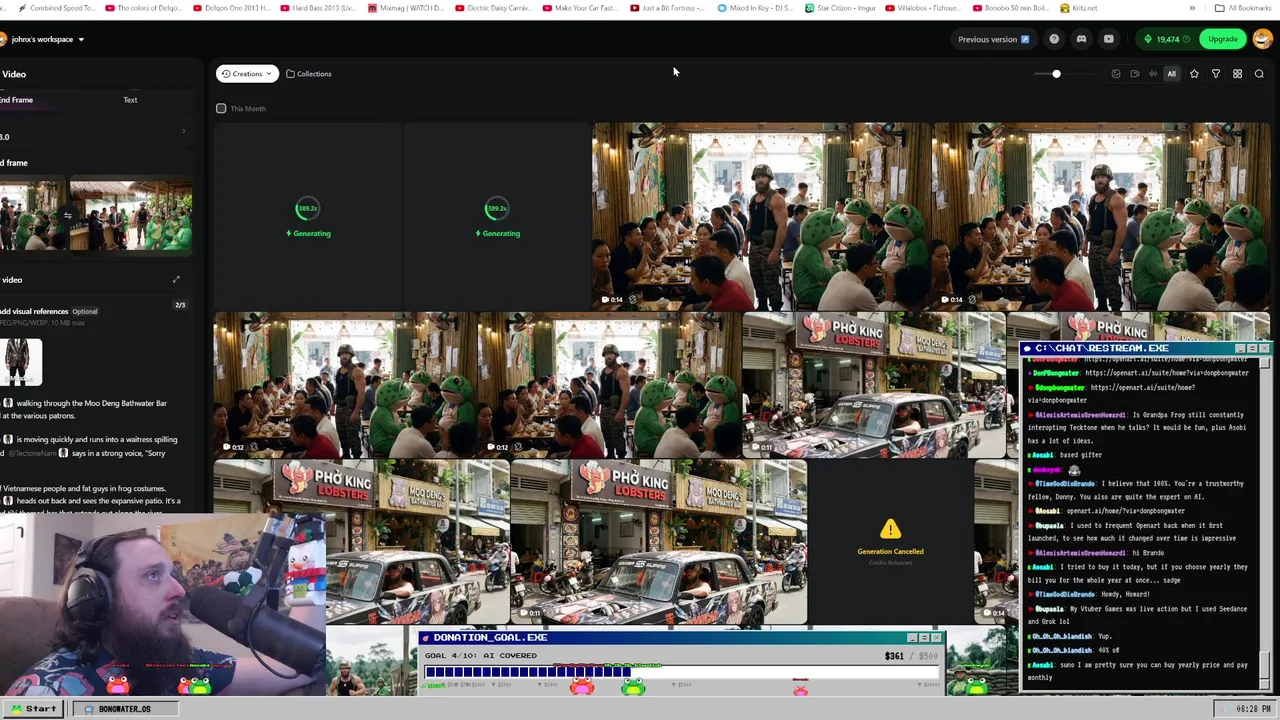Screen dimensions: 1280x720
Task: Open the Creations dropdown
Action: point(246,74)
